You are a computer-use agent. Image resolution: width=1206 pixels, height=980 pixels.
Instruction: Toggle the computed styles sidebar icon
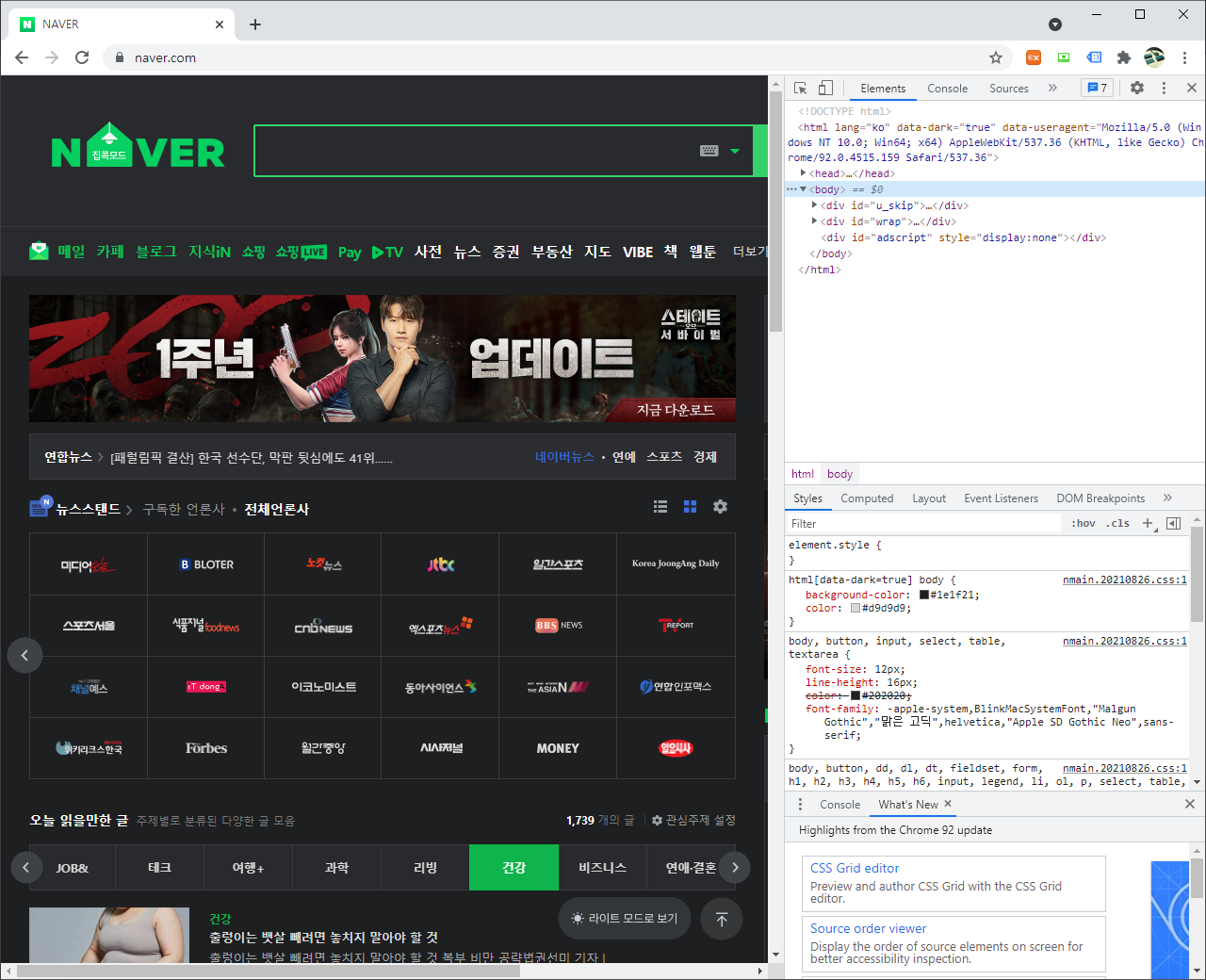[1174, 523]
